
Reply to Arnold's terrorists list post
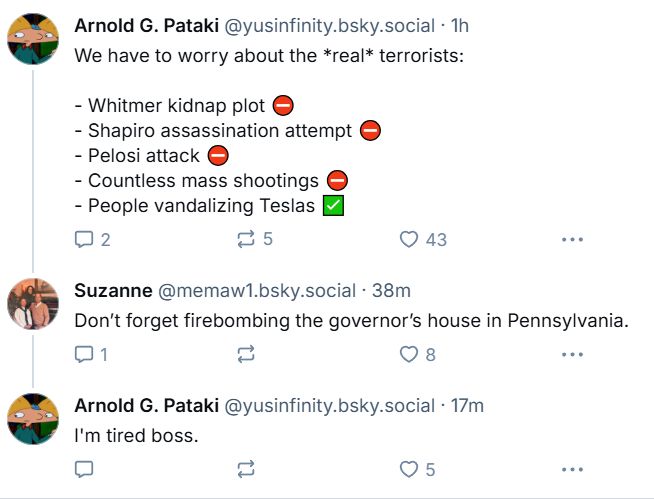click(x=92, y=239)
